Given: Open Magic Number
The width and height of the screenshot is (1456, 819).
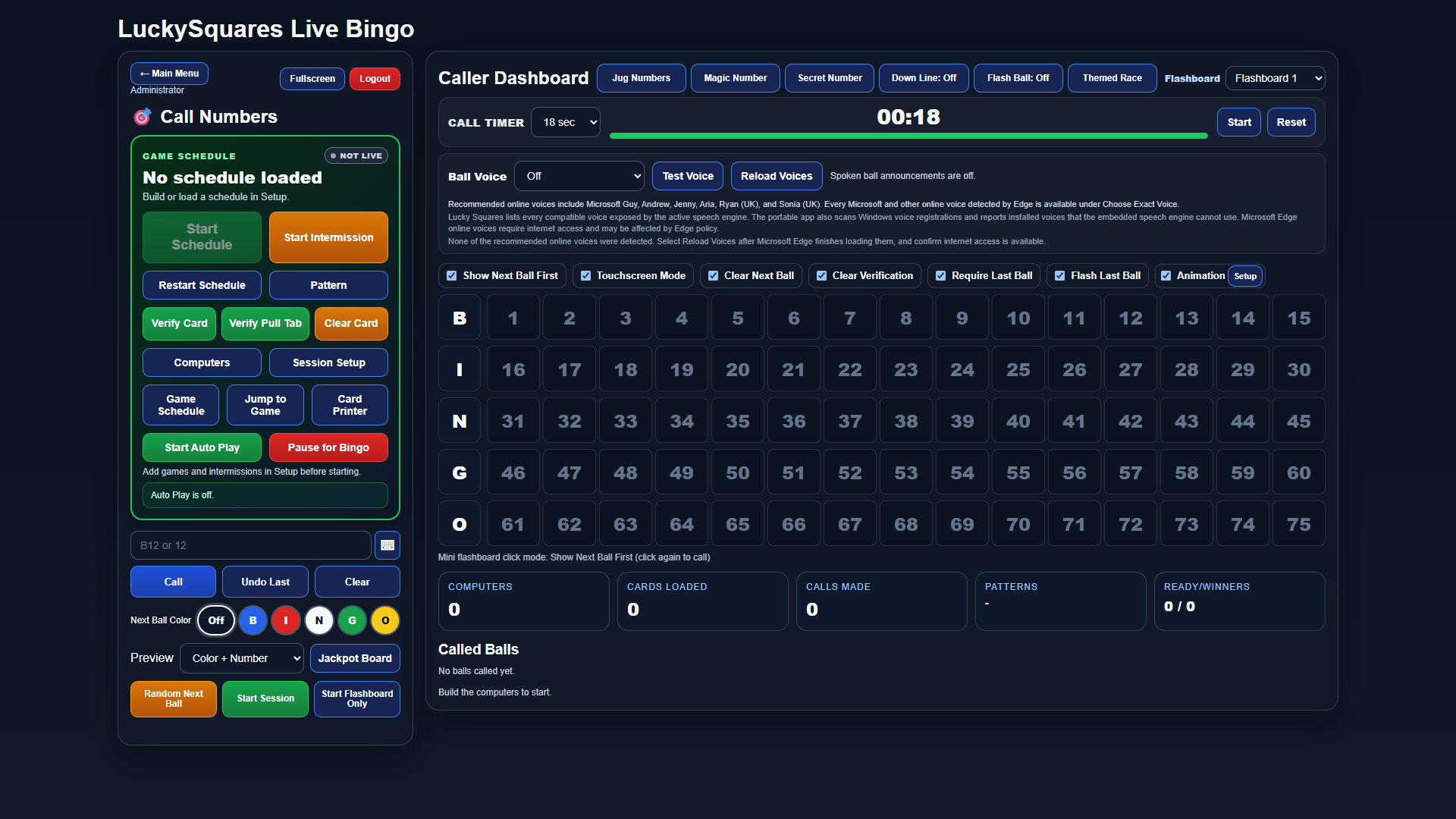Looking at the screenshot, I should click(x=736, y=78).
